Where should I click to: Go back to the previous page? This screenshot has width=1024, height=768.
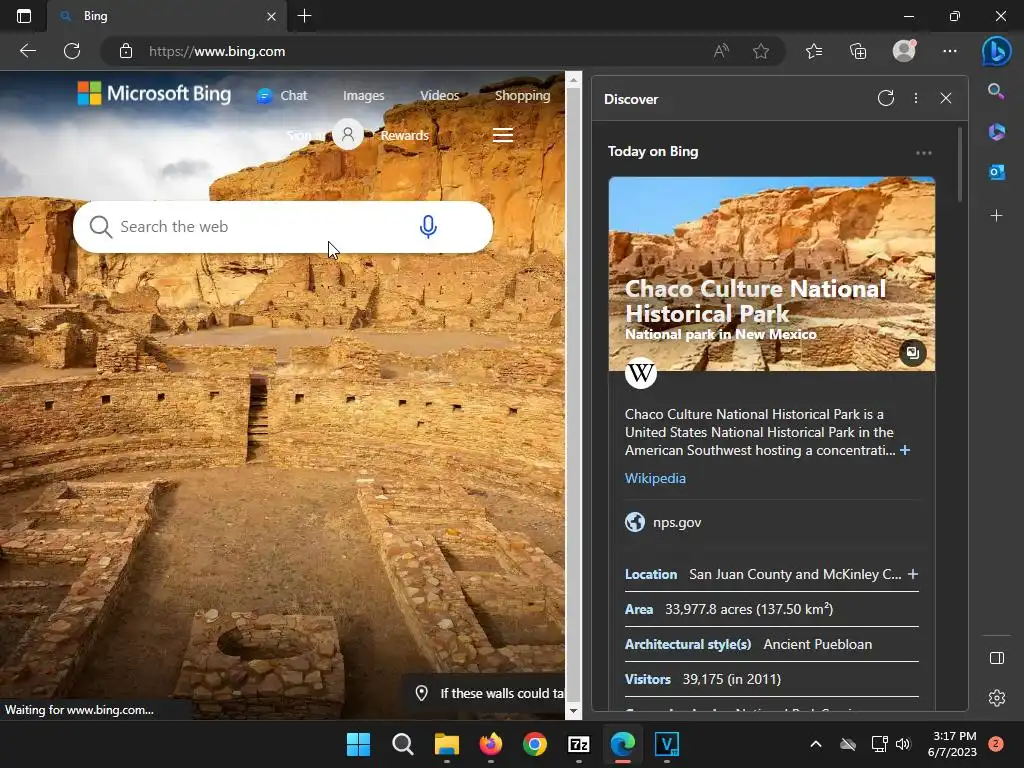pyautogui.click(x=28, y=51)
